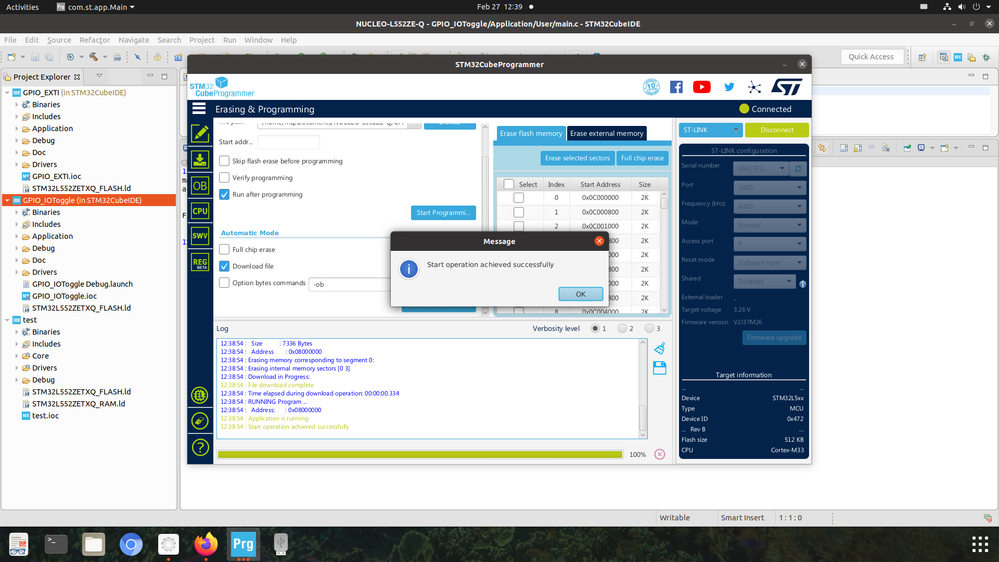
Task: Open the Option Bytes OB icon
Action: 200,186
